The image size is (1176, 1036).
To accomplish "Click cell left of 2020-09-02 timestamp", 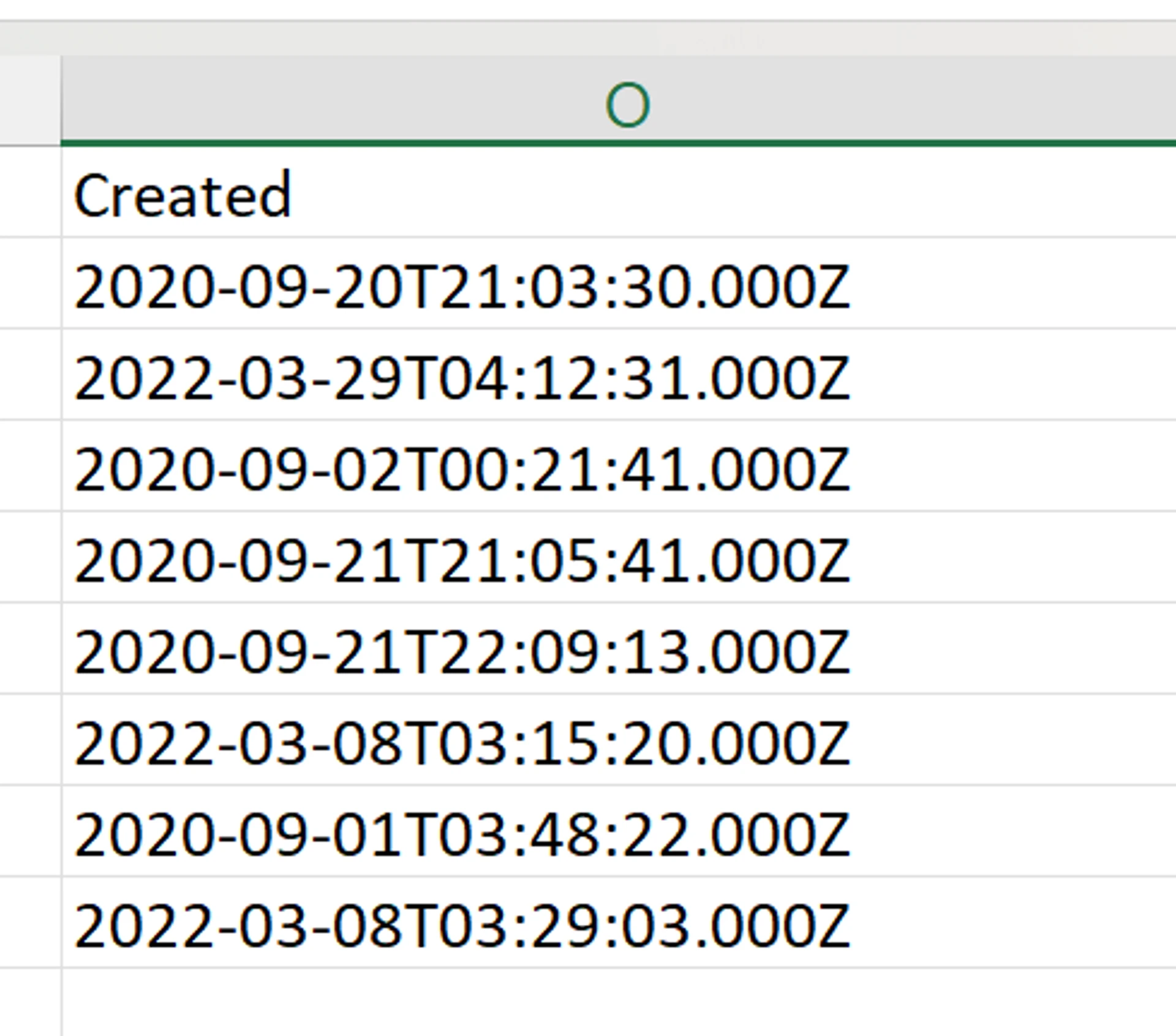I will [x=29, y=467].
